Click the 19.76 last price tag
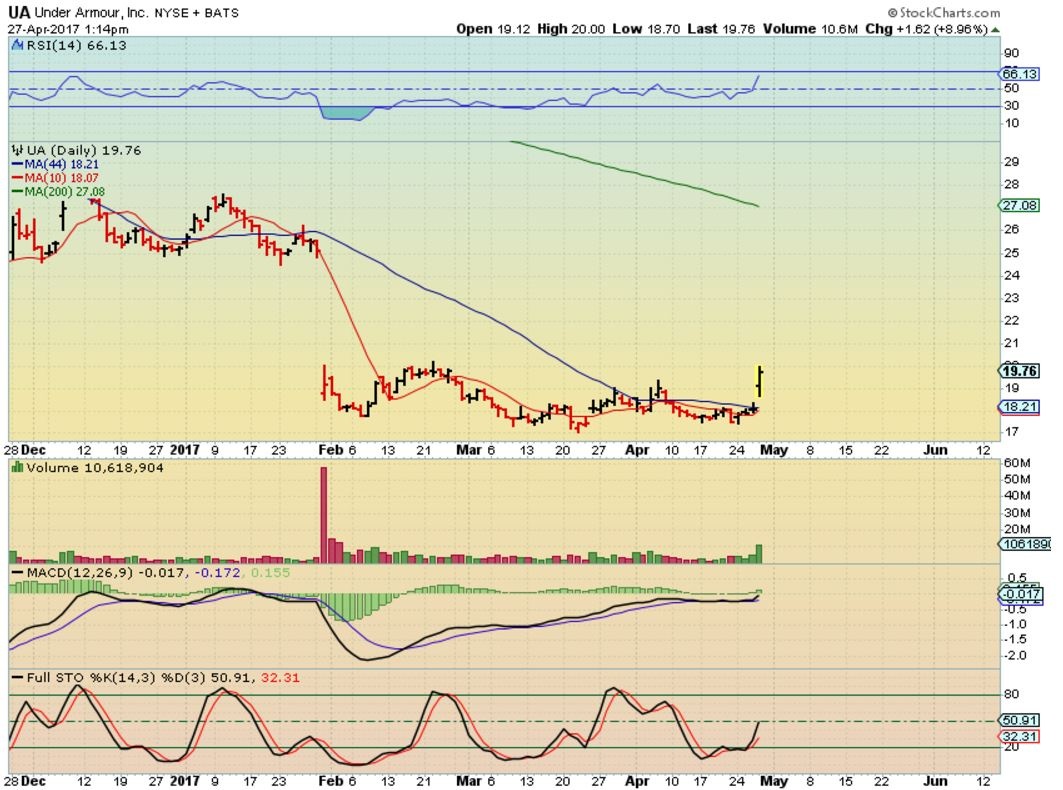 pyautogui.click(x=1020, y=370)
